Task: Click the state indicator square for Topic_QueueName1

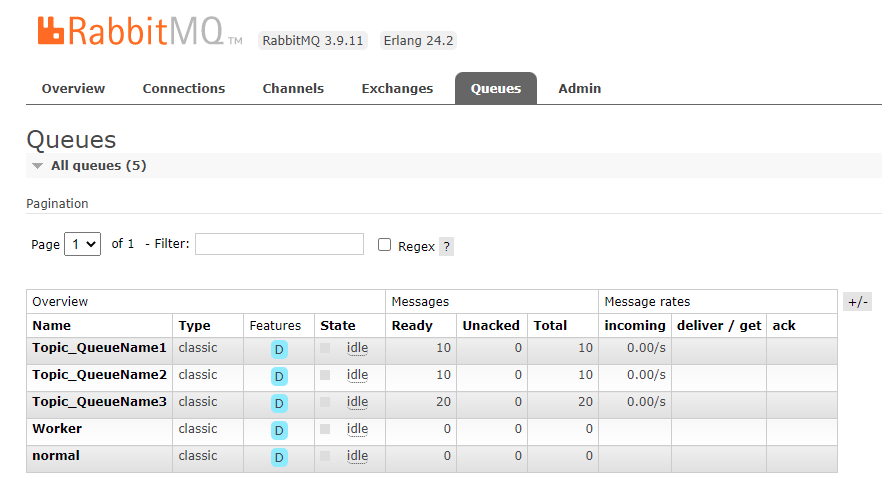Action: click(325, 348)
